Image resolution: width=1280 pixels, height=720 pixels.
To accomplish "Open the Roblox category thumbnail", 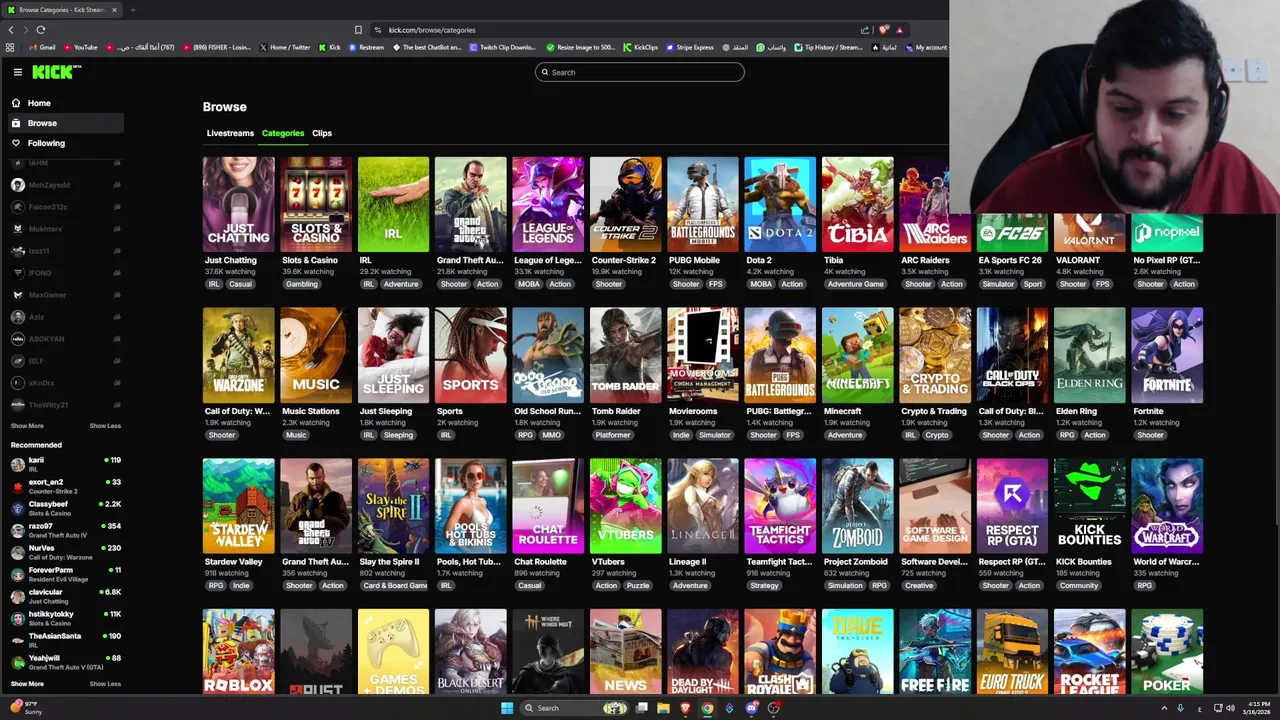I will click(238, 652).
